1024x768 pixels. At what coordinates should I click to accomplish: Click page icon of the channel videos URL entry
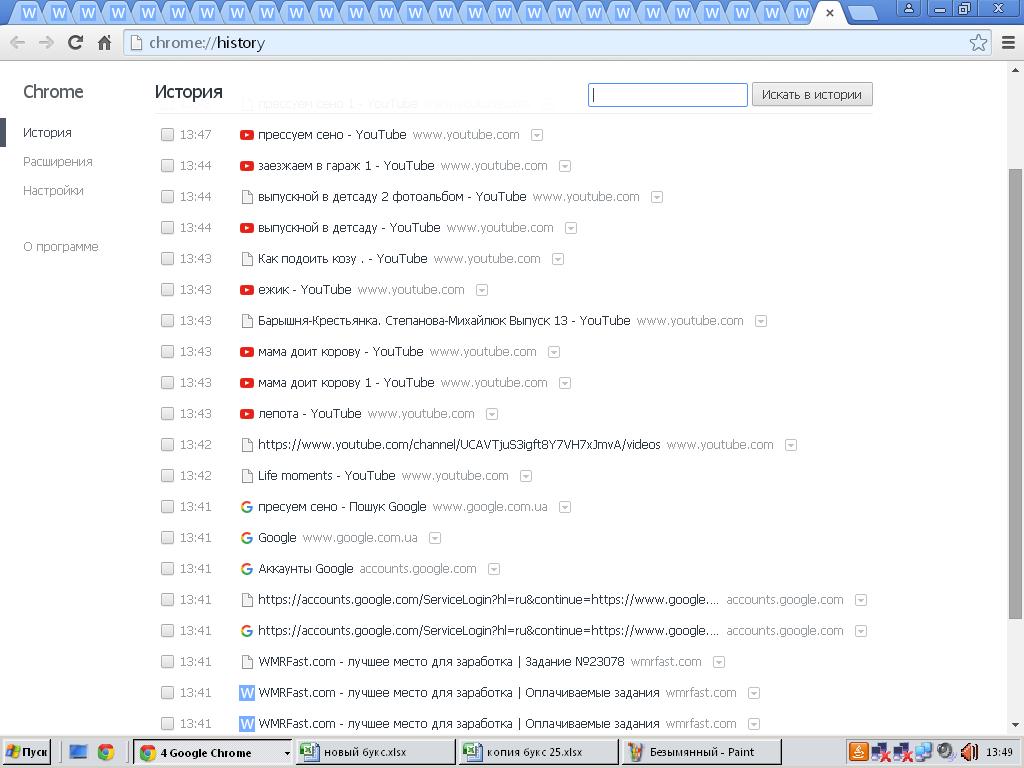pyautogui.click(x=247, y=445)
